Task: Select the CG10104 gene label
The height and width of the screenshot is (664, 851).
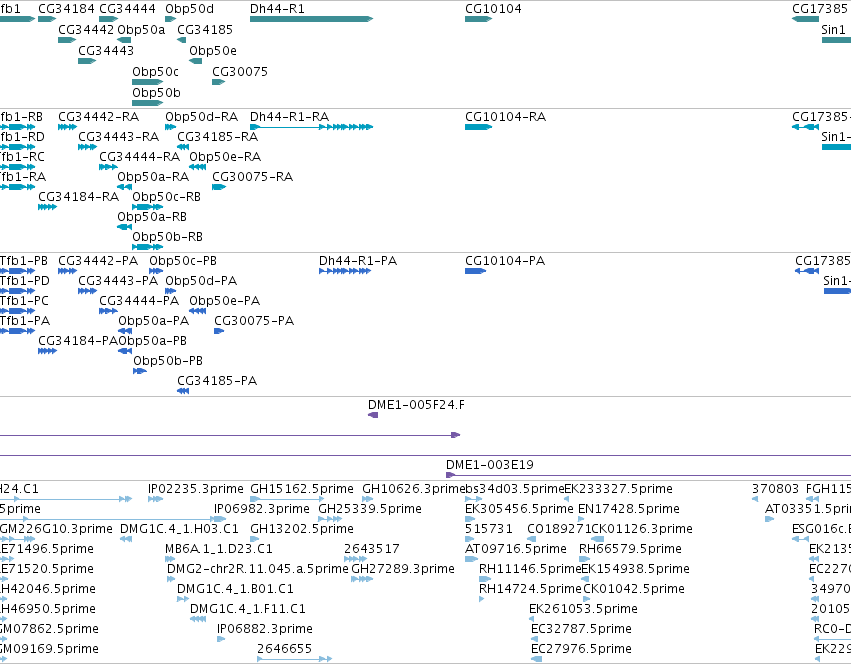Action: (x=493, y=9)
